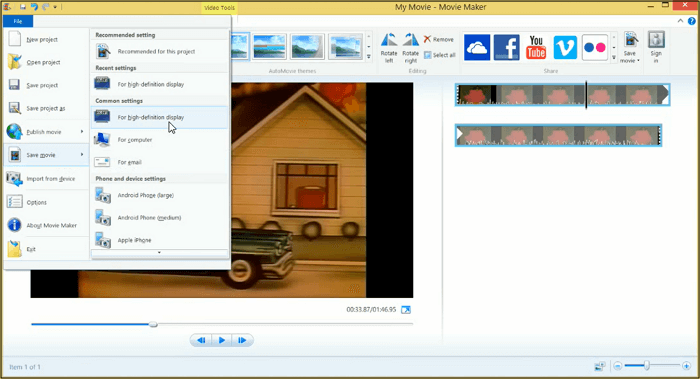Zoom out timeline with minus icon
700x379 pixels.
[618, 366]
